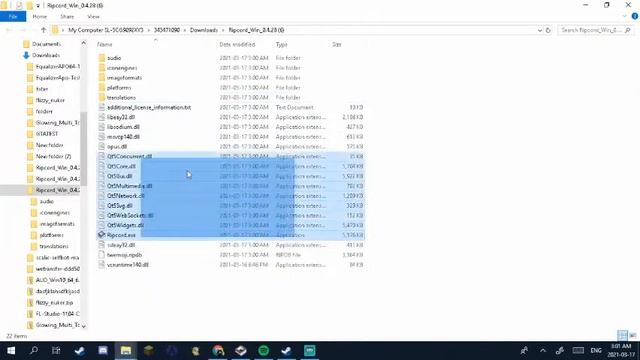
Task: Select the Qt5Multimedia.dll file
Action: coord(129,186)
